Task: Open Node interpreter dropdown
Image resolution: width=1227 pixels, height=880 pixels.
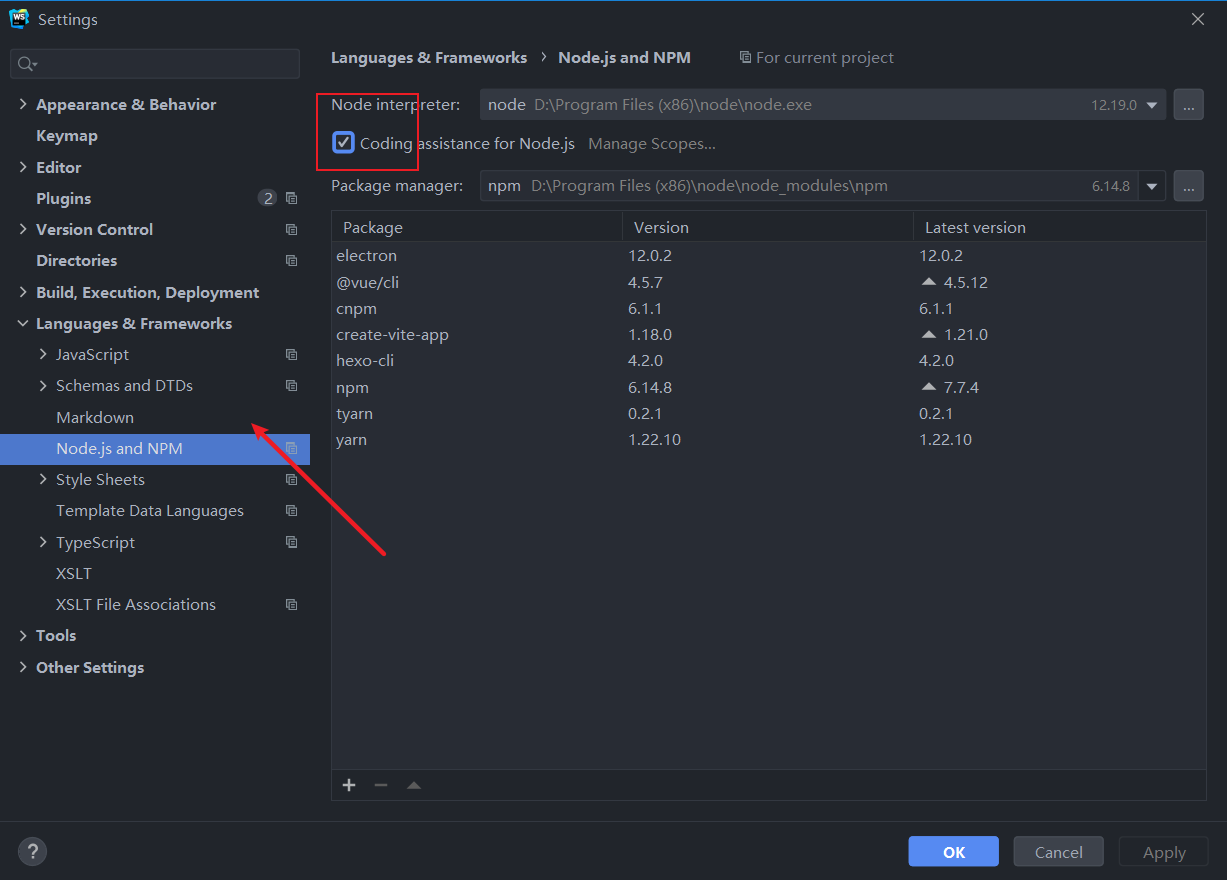Action: point(1153,105)
